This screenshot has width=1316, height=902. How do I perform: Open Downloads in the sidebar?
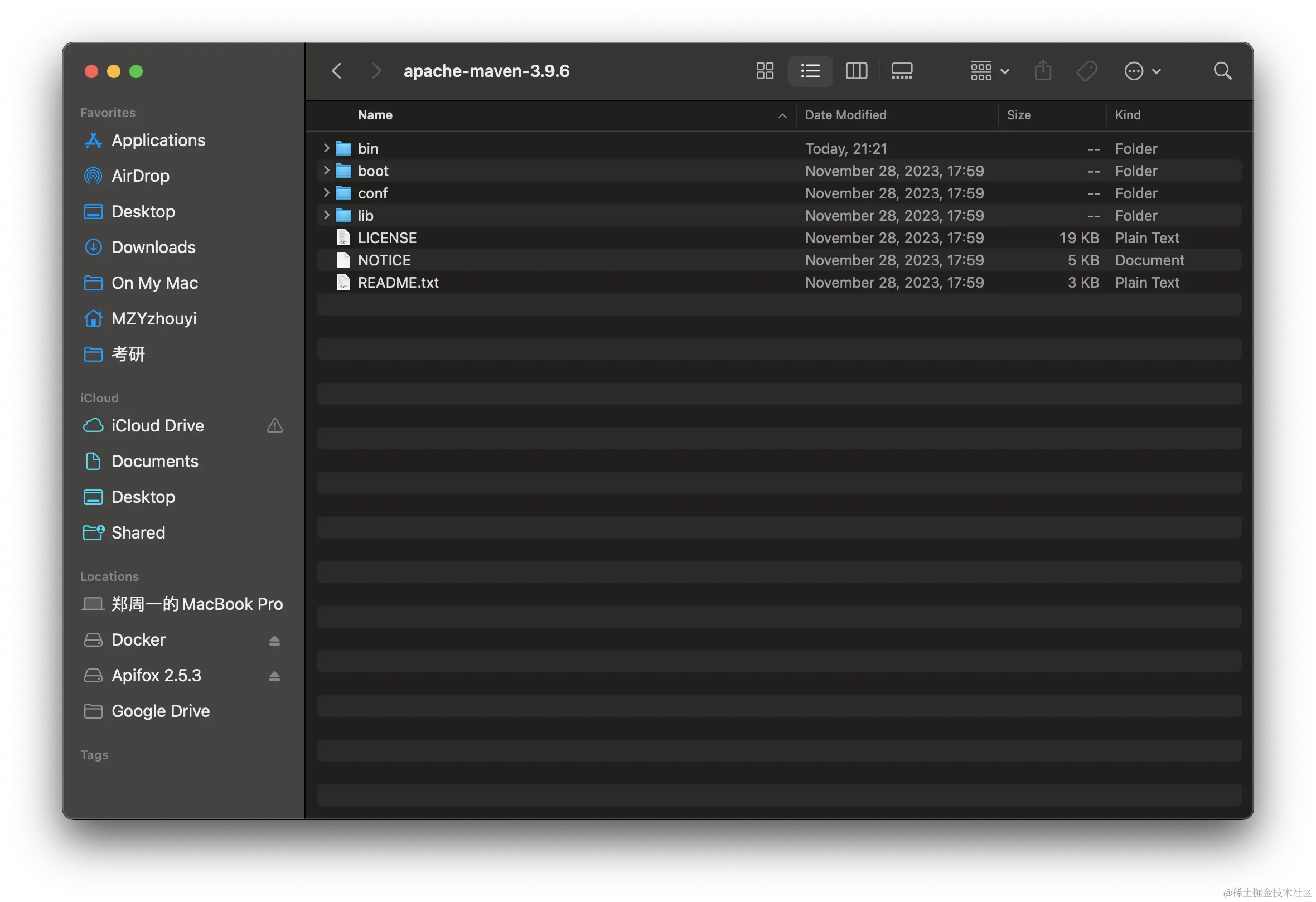click(x=153, y=247)
